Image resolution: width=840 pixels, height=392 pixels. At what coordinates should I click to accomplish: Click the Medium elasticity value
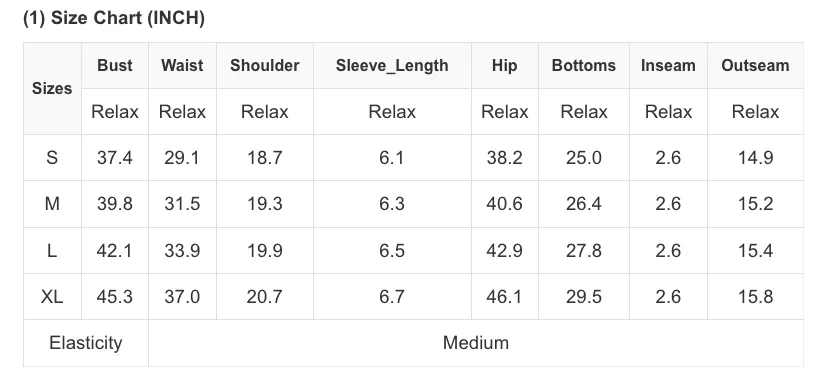(476, 343)
